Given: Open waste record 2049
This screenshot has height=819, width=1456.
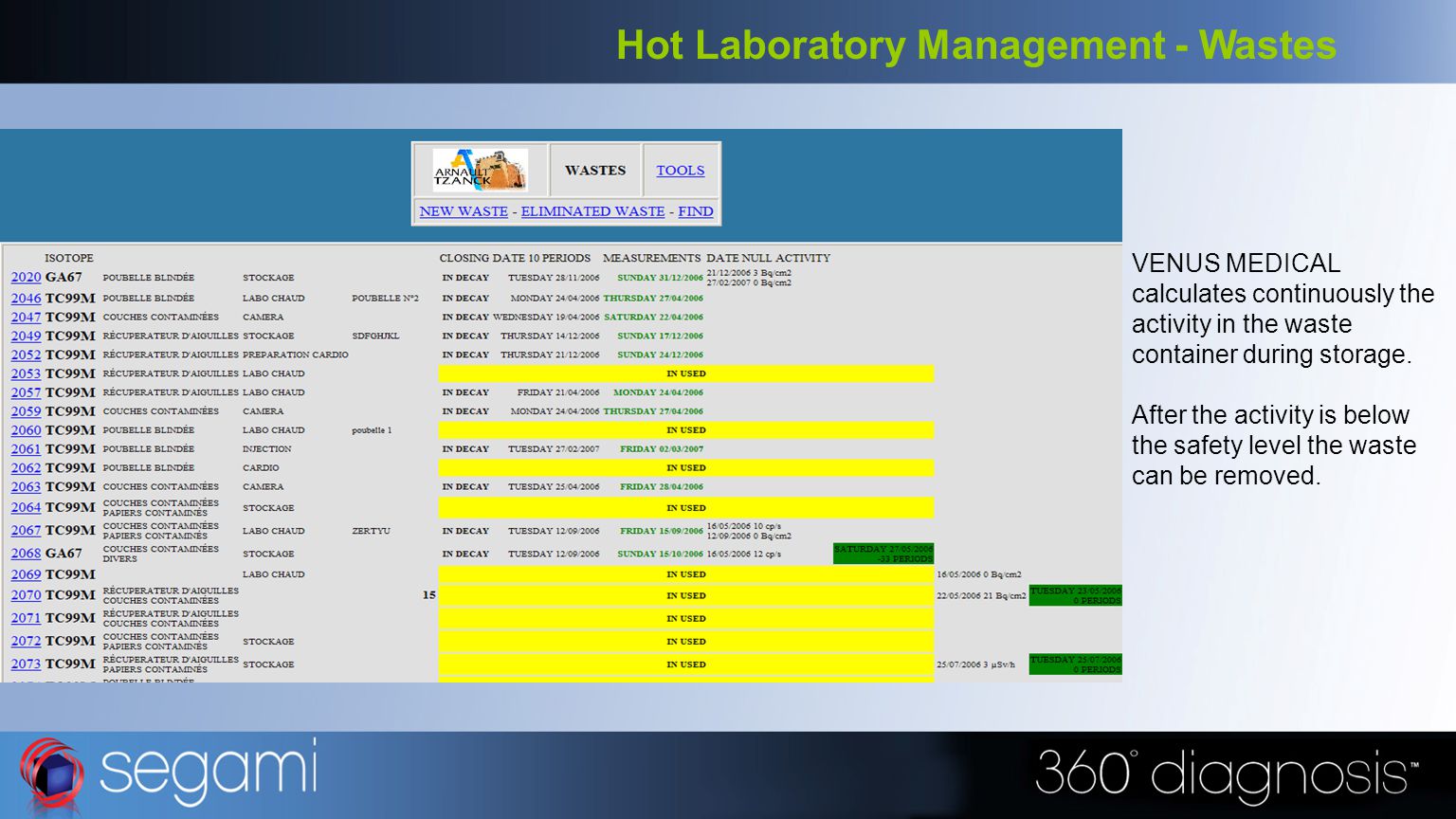Looking at the screenshot, I should (x=26, y=337).
